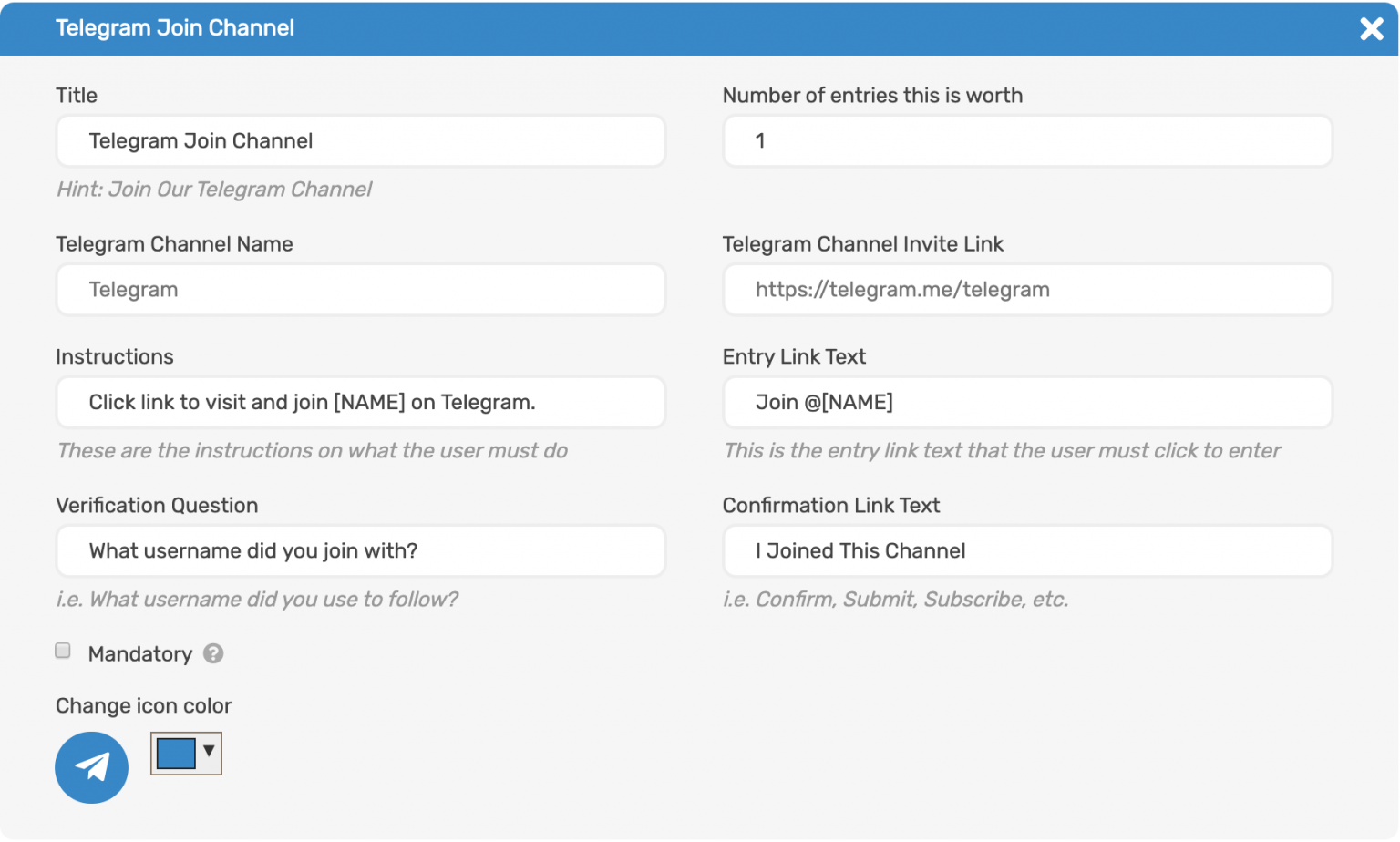Click the blue Telegram paper-plane icon
1400x842 pixels.
91,767
